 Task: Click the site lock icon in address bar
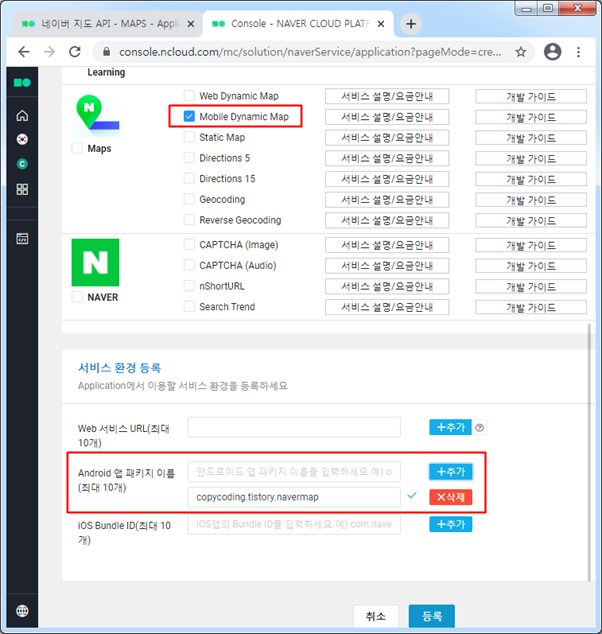pos(106,52)
